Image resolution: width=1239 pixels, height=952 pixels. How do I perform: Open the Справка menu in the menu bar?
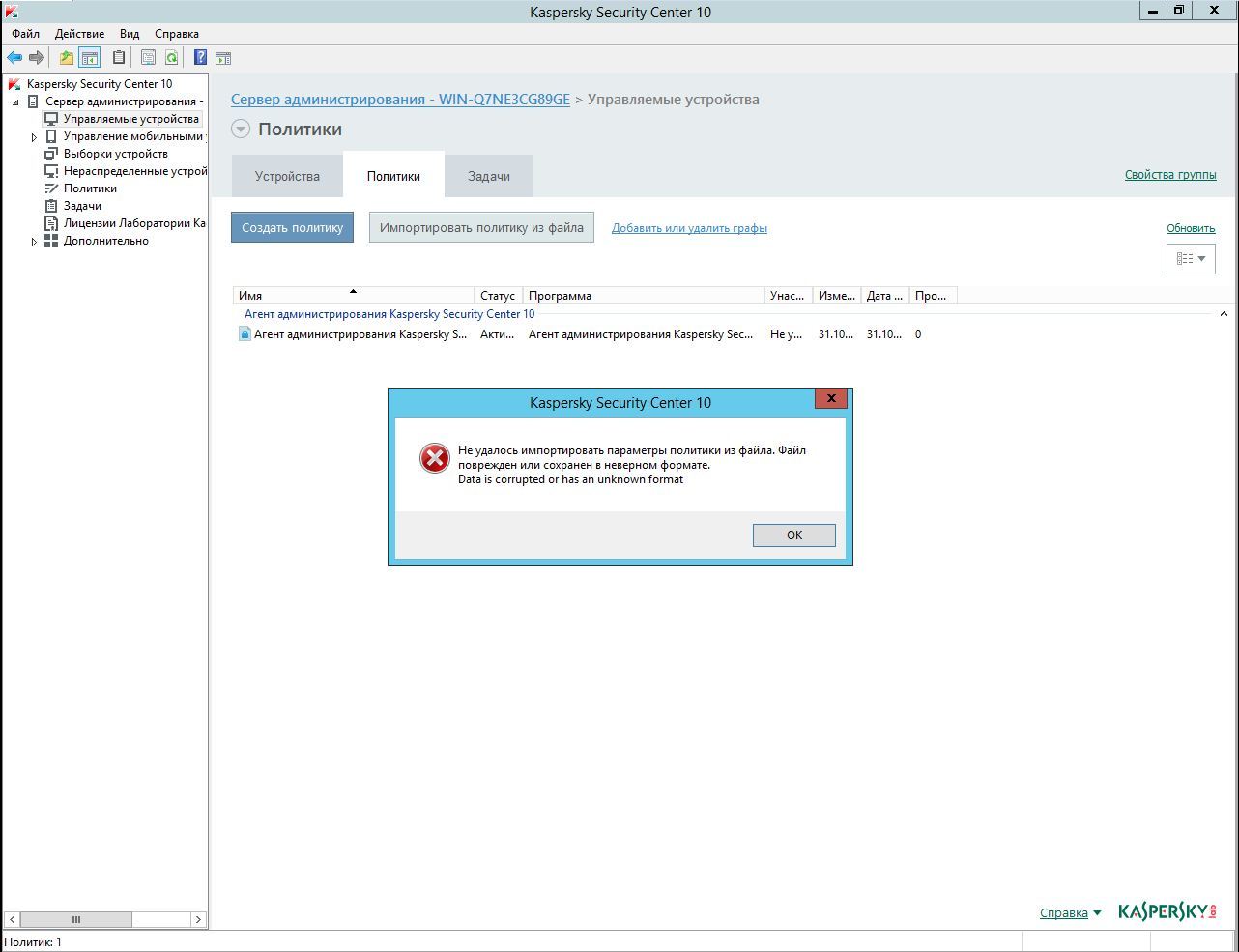pyautogui.click(x=177, y=34)
